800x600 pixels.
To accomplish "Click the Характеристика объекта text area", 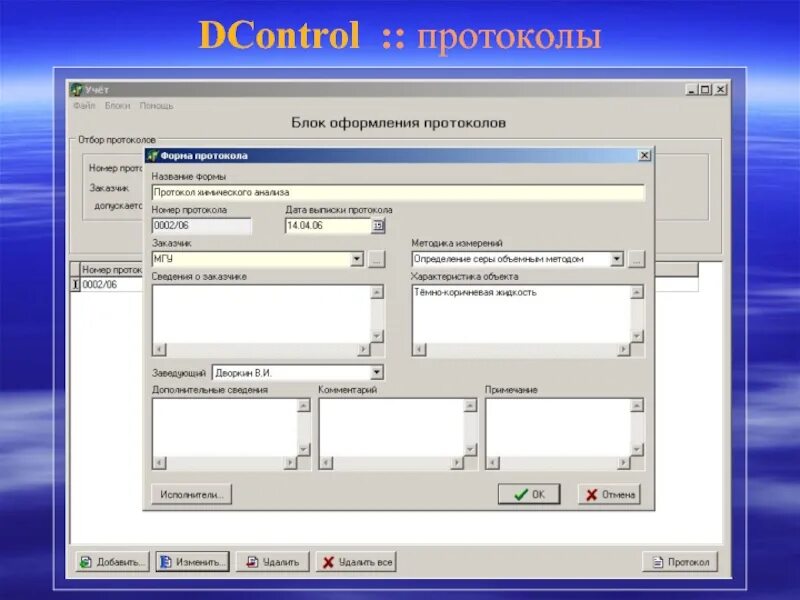I will pyautogui.click(x=521, y=314).
